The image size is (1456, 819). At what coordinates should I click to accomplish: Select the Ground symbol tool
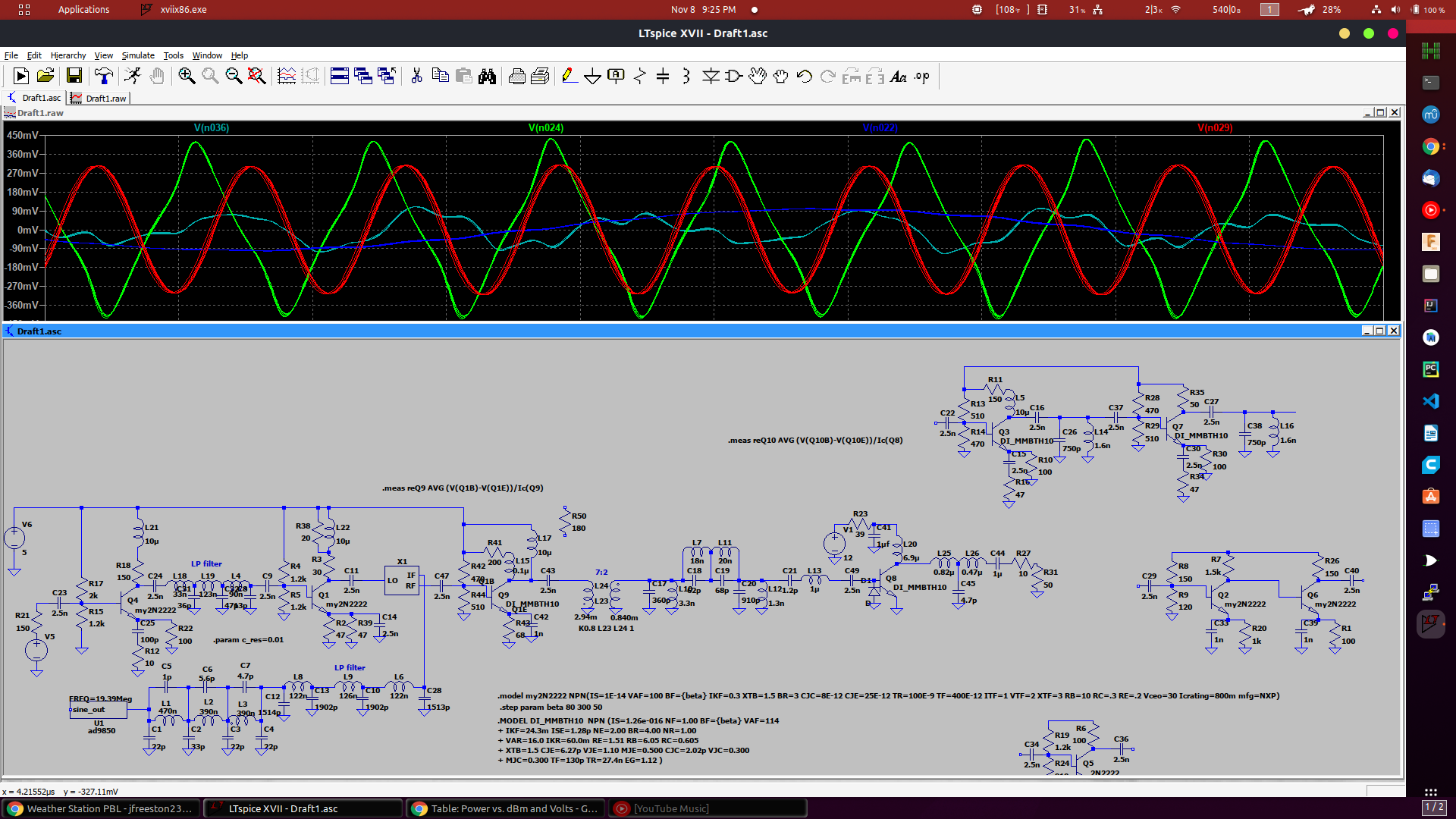[593, 76]
